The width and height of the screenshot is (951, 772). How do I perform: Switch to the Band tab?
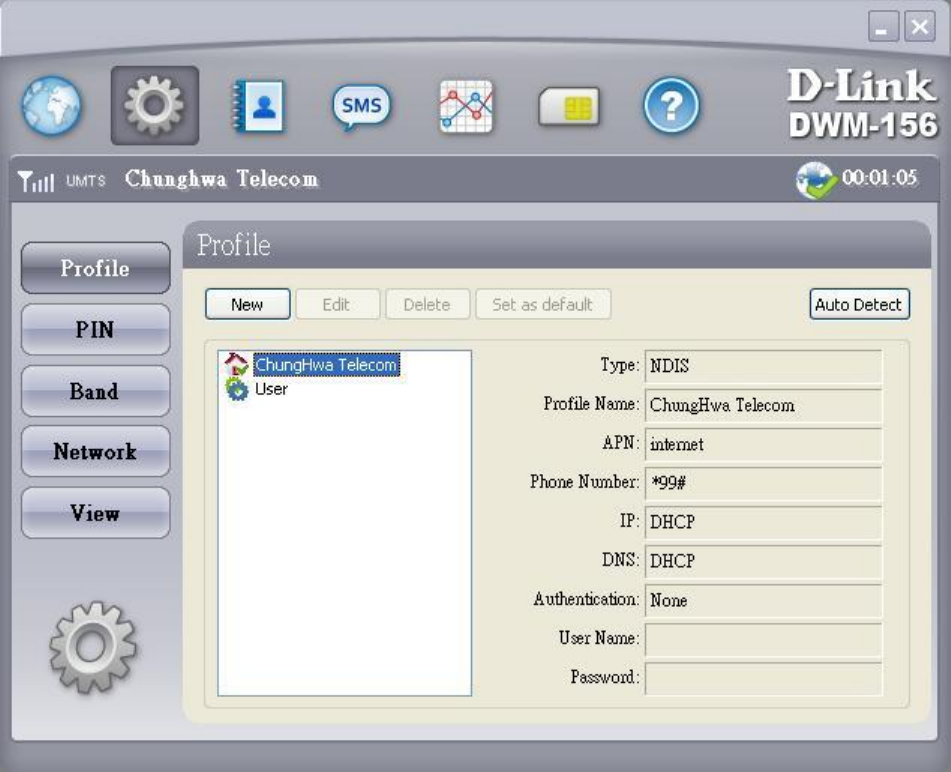tap(96, 391)
